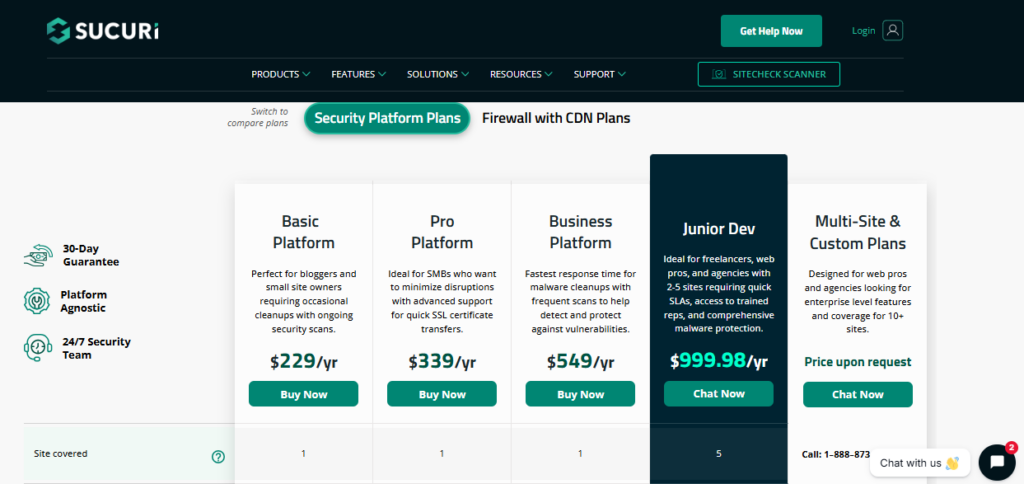Viewport: 1024px width, 484px height.
Task: Open the Chat with us popup
Action: pos(920,463)
